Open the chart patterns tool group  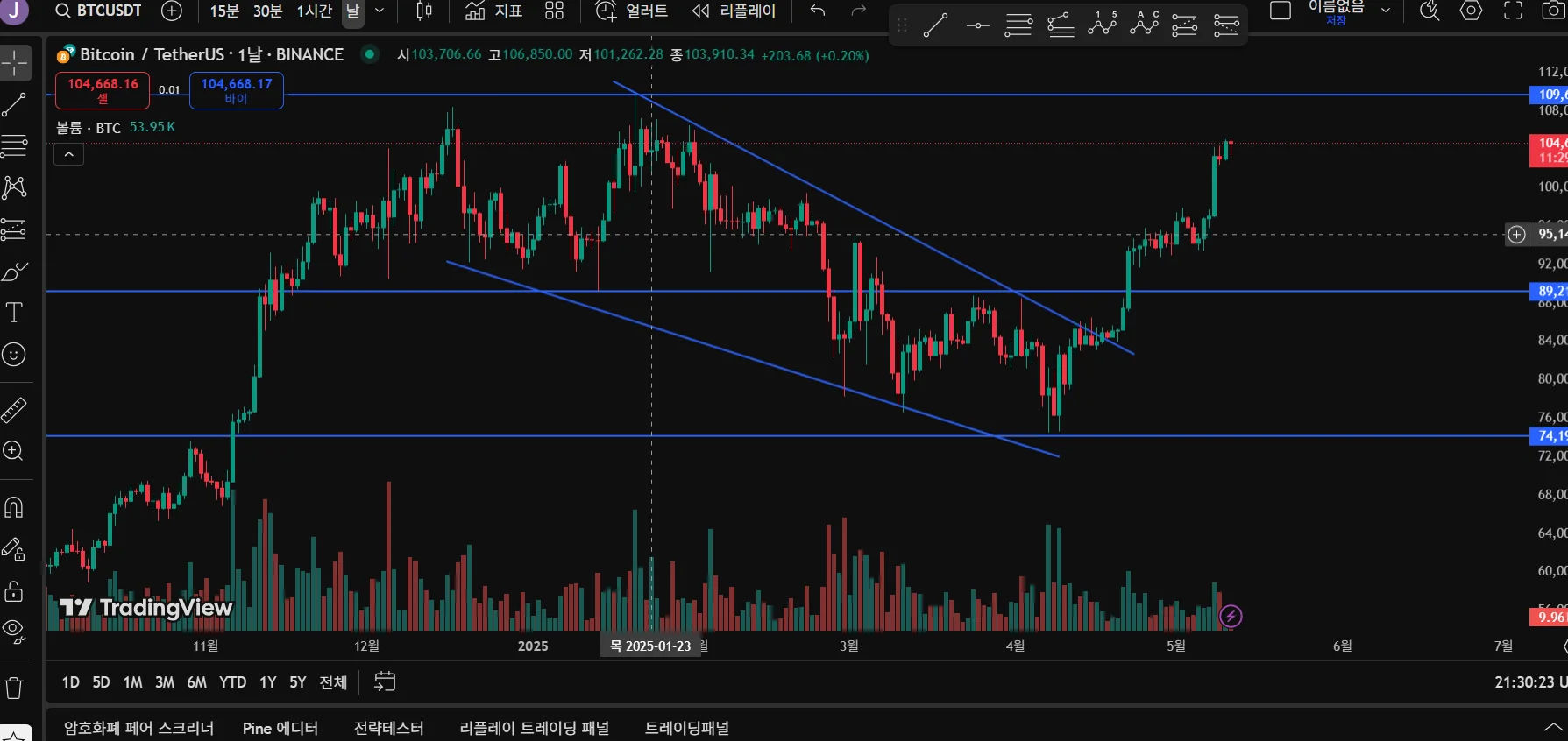pyautogui.click(x=15, y=187)
